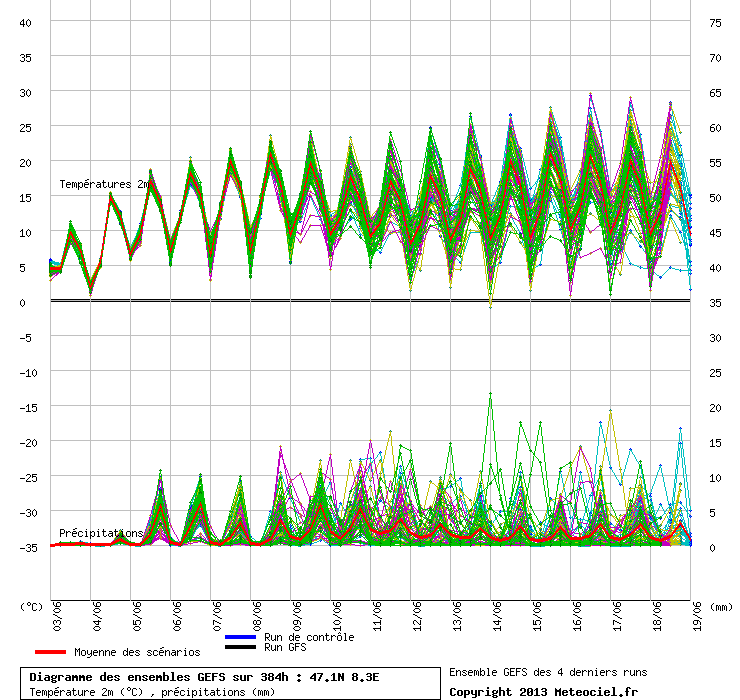Click the 05/06 date label

[137, 616]
